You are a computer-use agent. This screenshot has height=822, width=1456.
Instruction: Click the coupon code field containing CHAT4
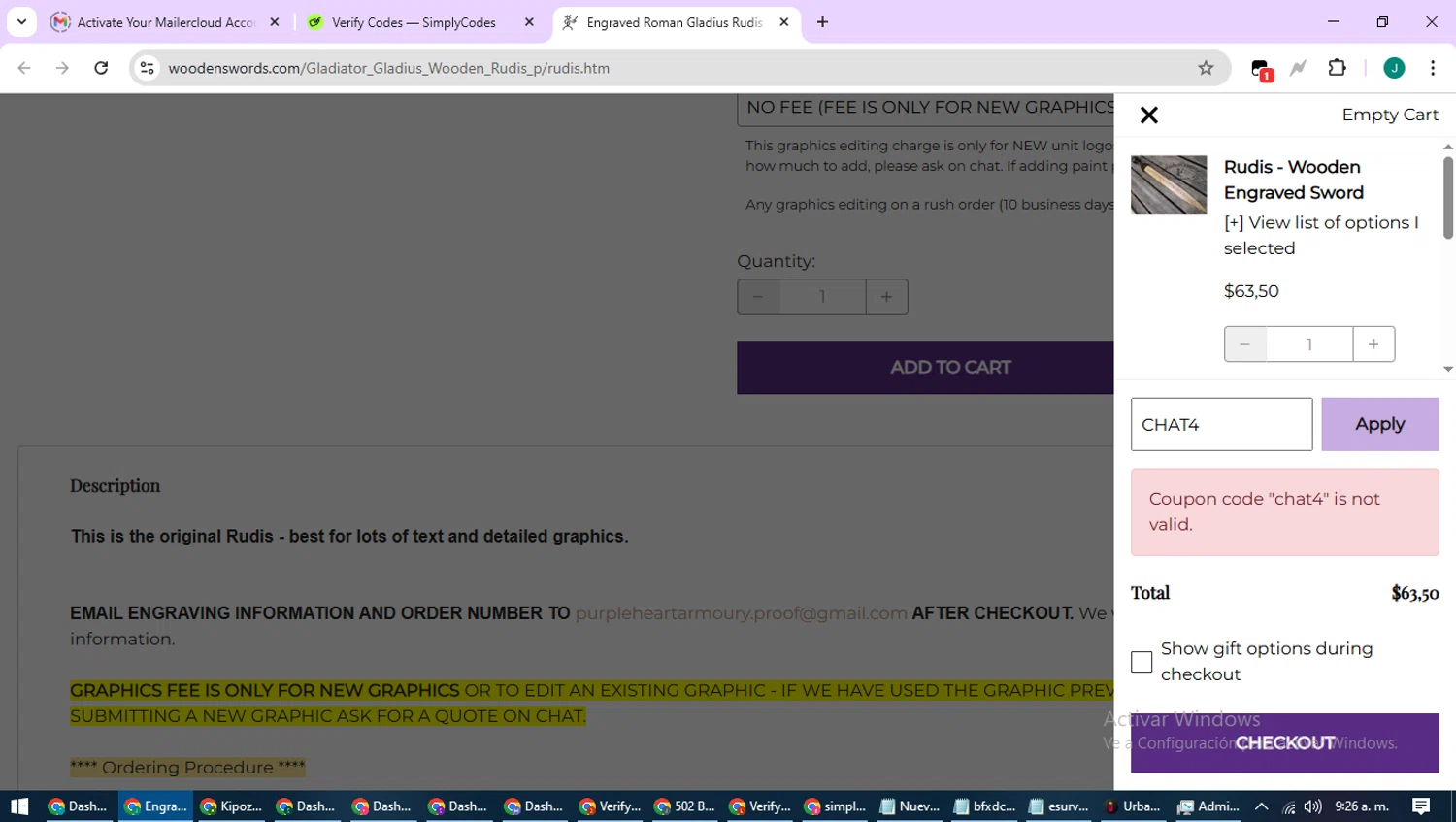click(x=1221, y=424)
